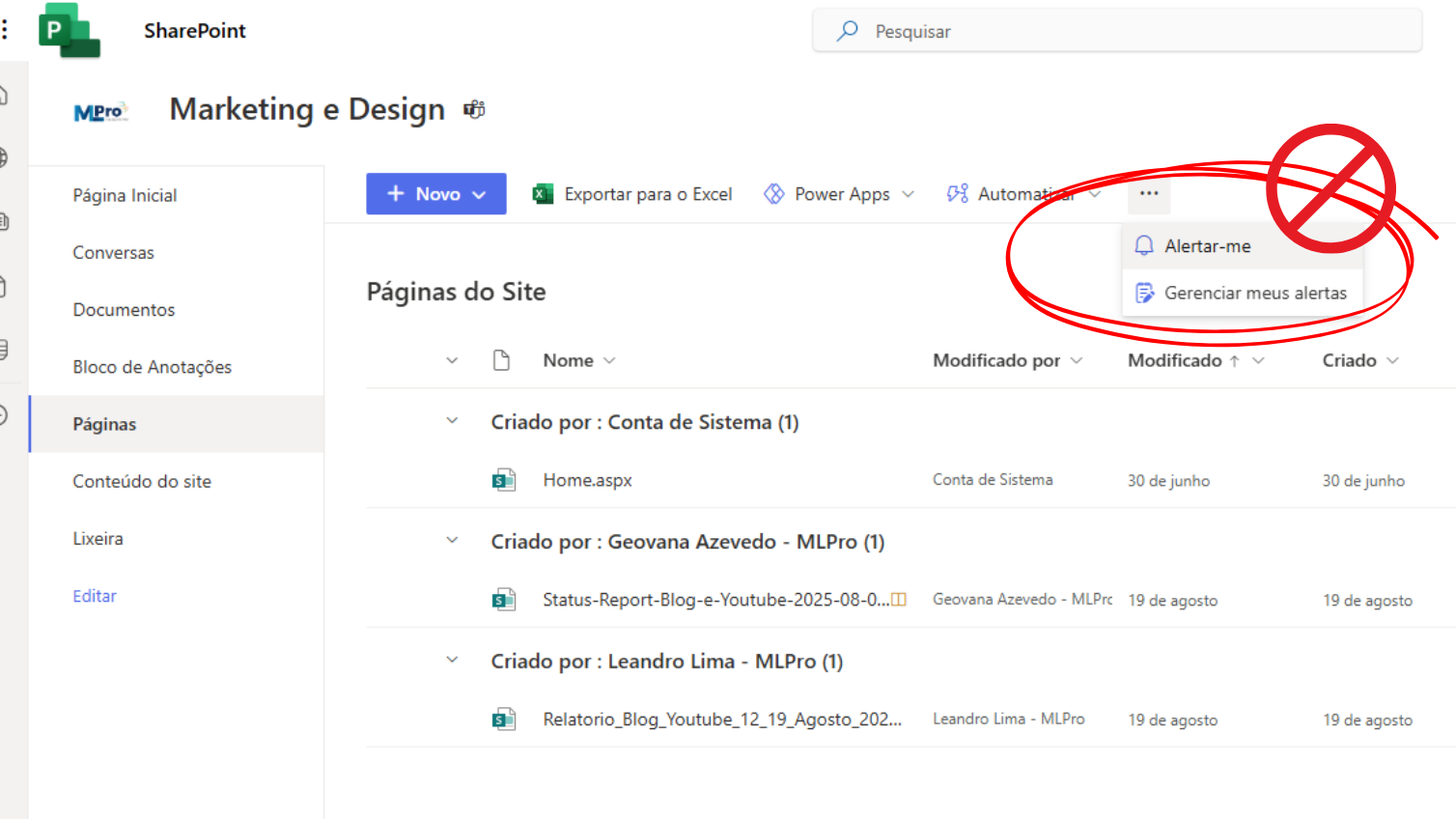This screenshot has height=819, width=1456.
Task: Click the three-dot more options button
Action: coord(1148,194)
